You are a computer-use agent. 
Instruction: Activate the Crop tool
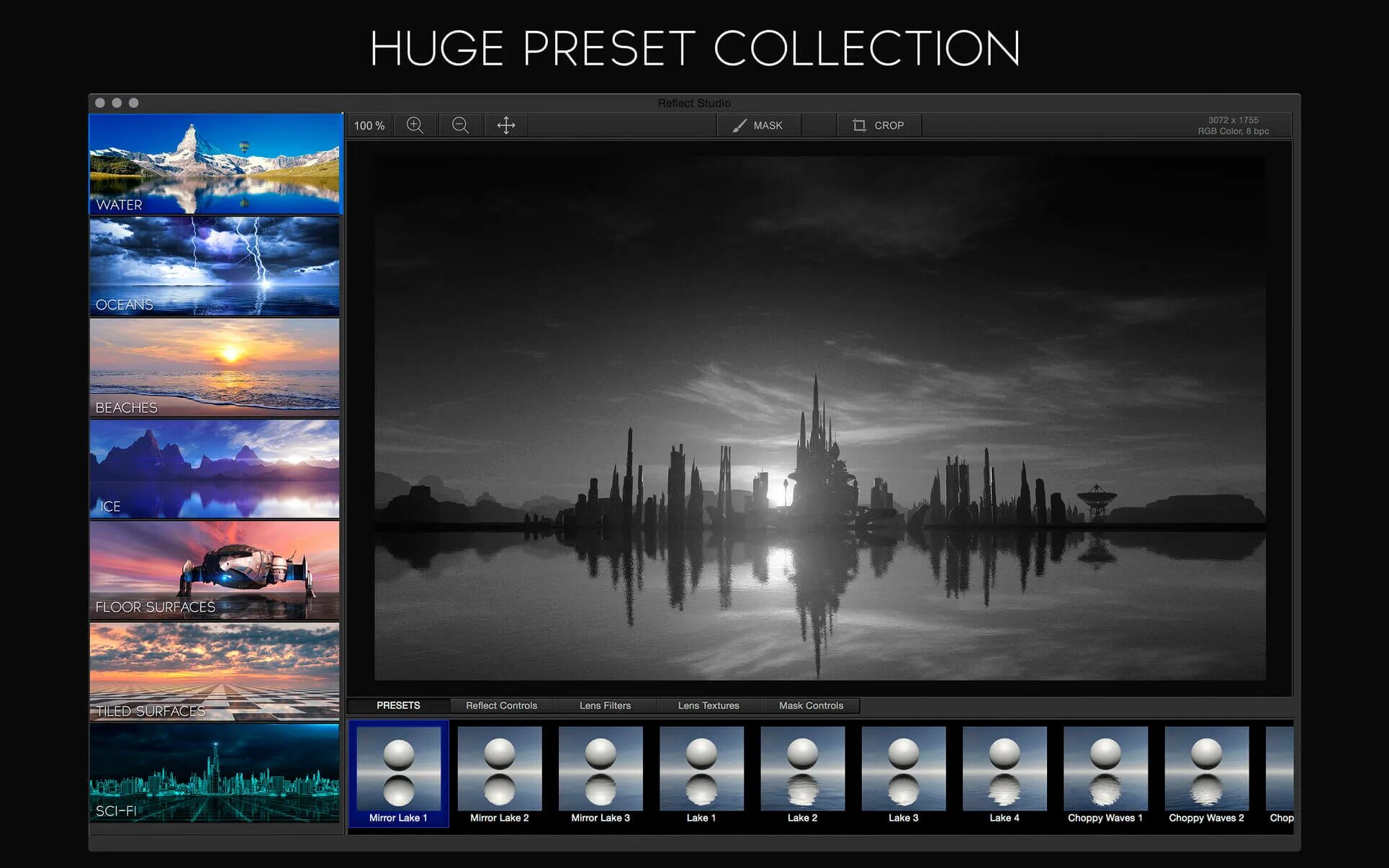tap(878, 125)
